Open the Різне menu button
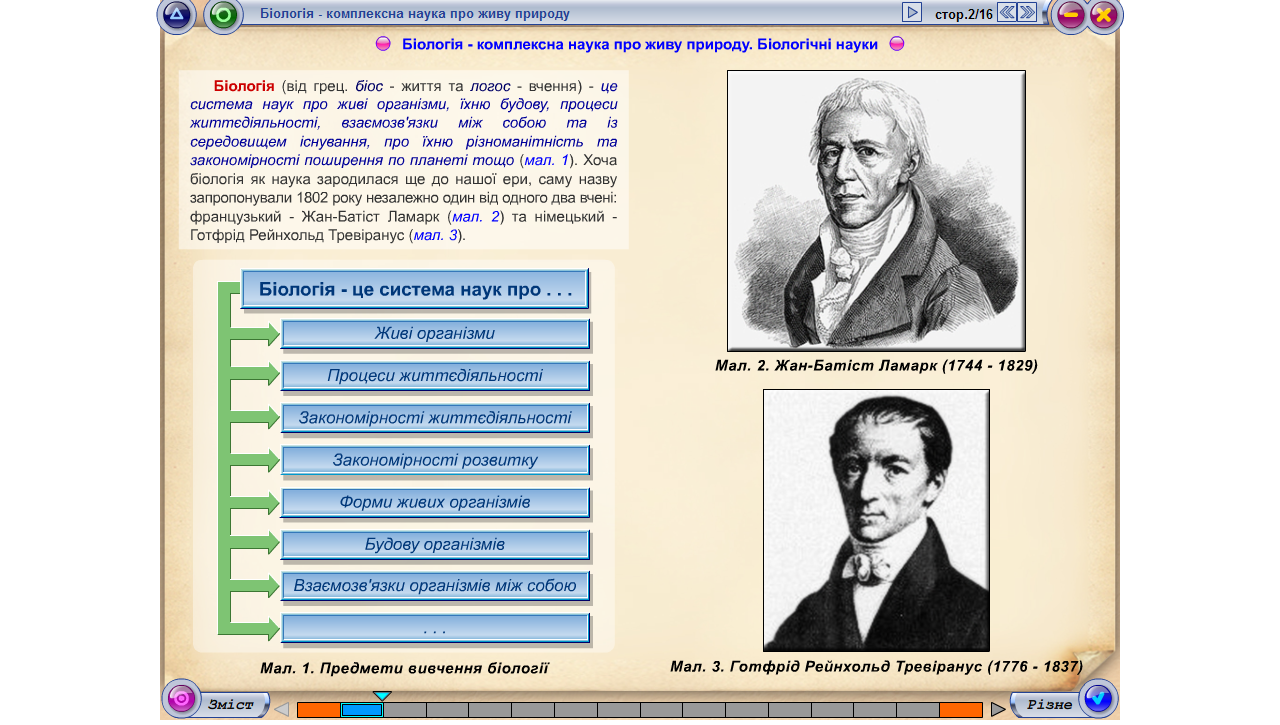The width and height of the screenshot is (1280, 725). point(1047,705)
